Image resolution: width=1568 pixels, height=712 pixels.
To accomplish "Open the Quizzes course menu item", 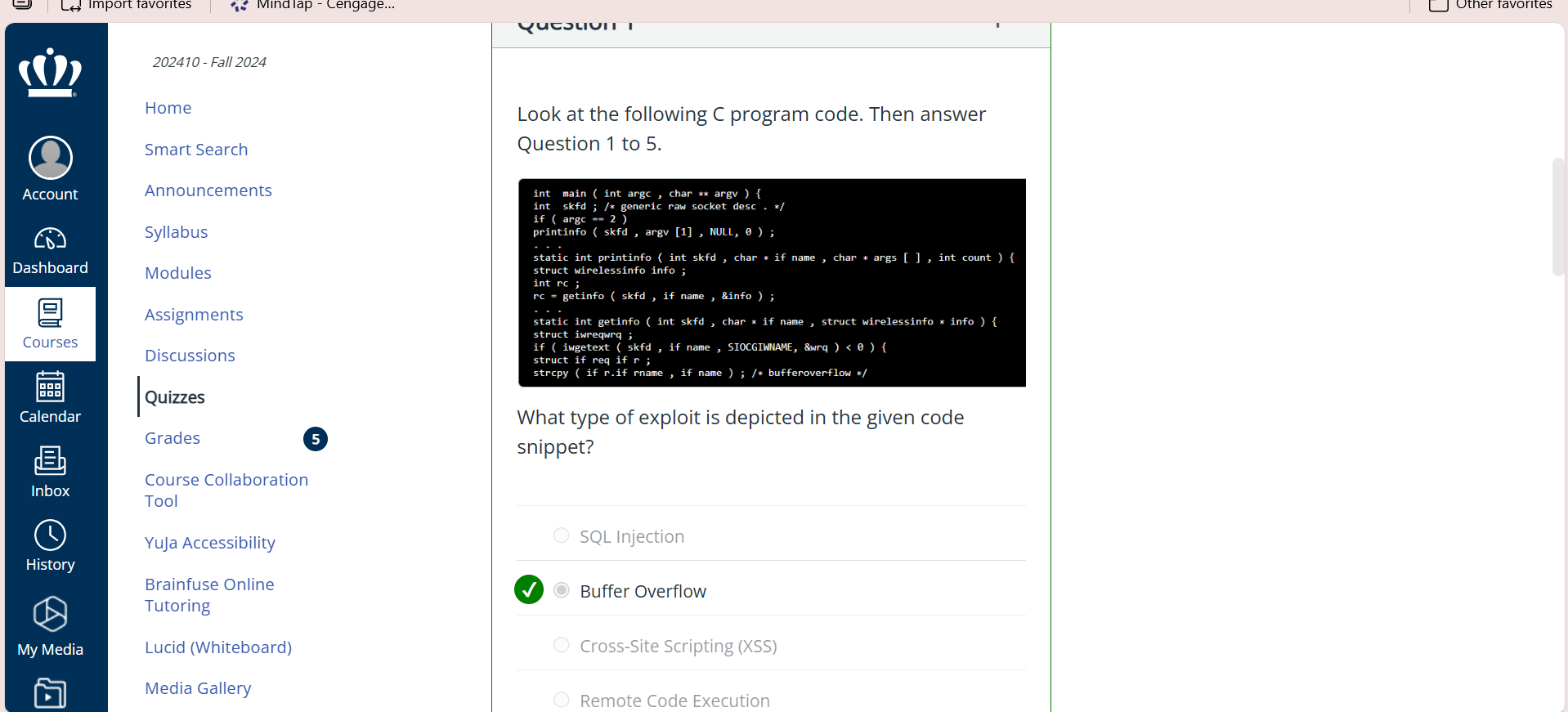I will click(175, 397).
